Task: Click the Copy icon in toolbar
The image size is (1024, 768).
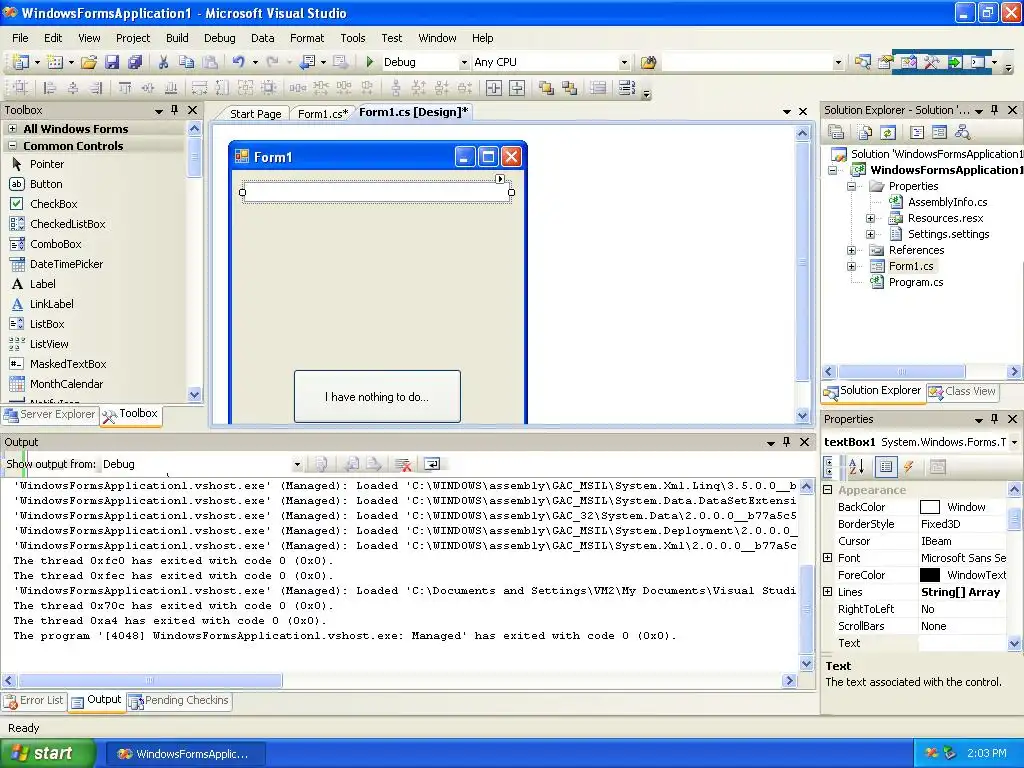Action: [x=187, y=62]
